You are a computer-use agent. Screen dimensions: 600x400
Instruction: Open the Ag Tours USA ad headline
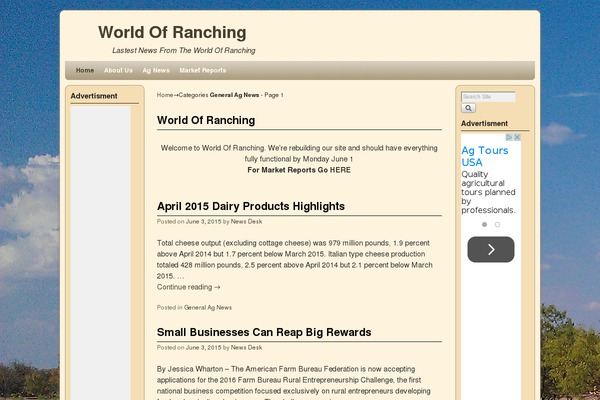pyautogui.click(x=485, y=156)
